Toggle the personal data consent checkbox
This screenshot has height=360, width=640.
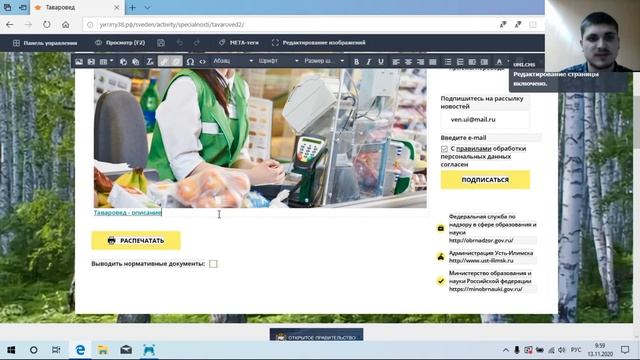(444, 149)
